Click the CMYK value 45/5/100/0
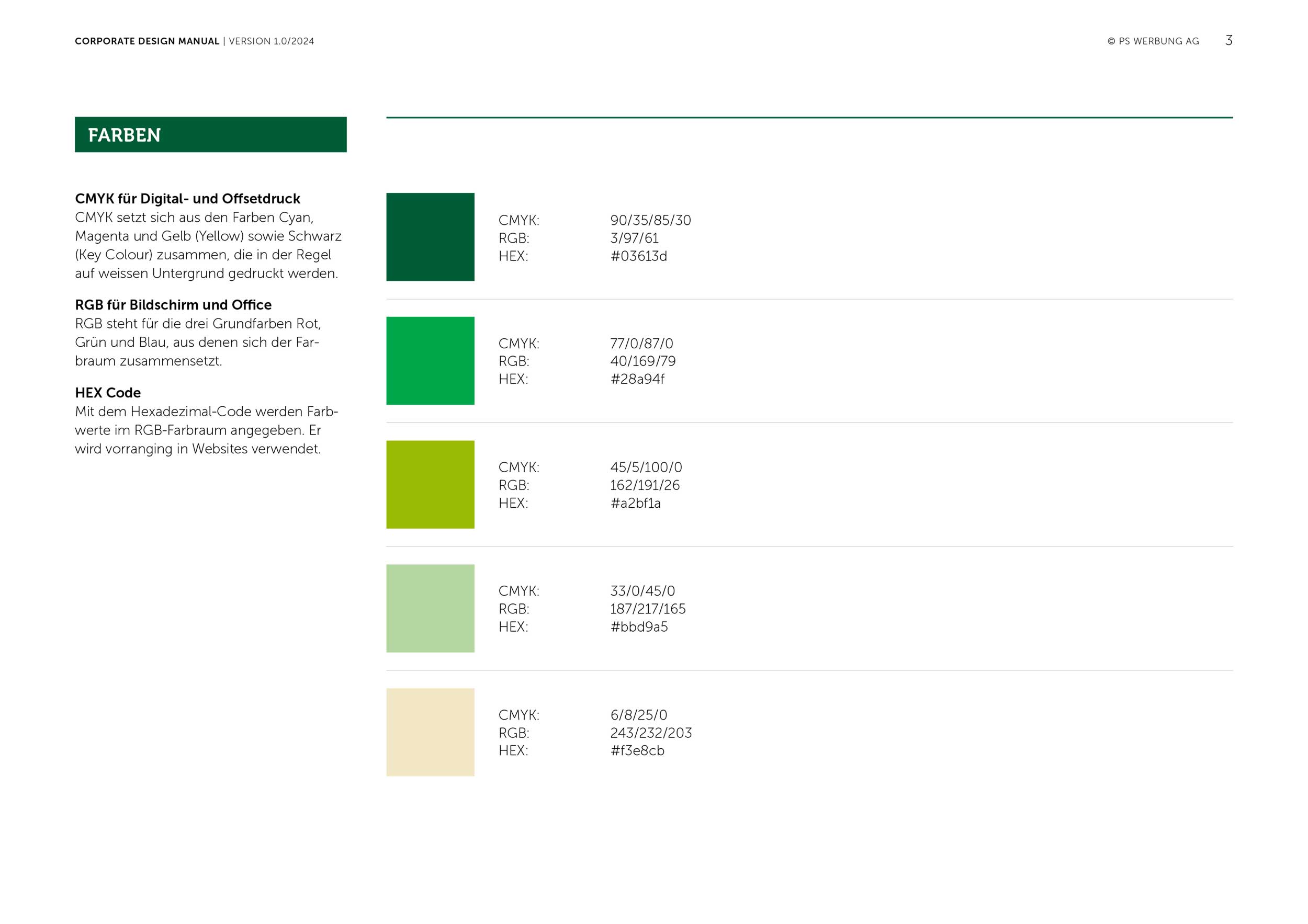Image resolution: width=1308 pixels, height=924 pixels. [646, 467]
